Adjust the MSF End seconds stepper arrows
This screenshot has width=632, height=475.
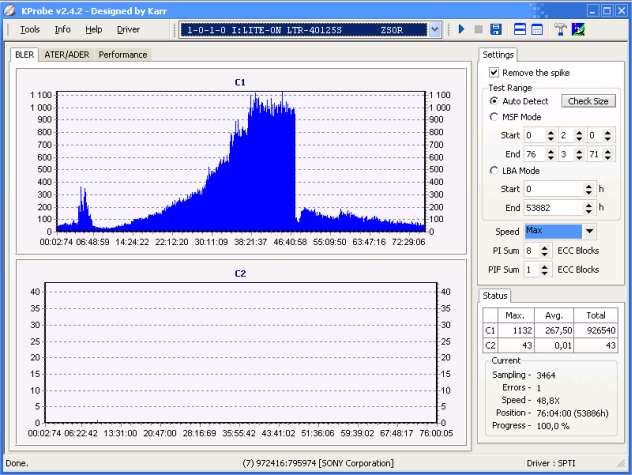click(x=579, y=154)
